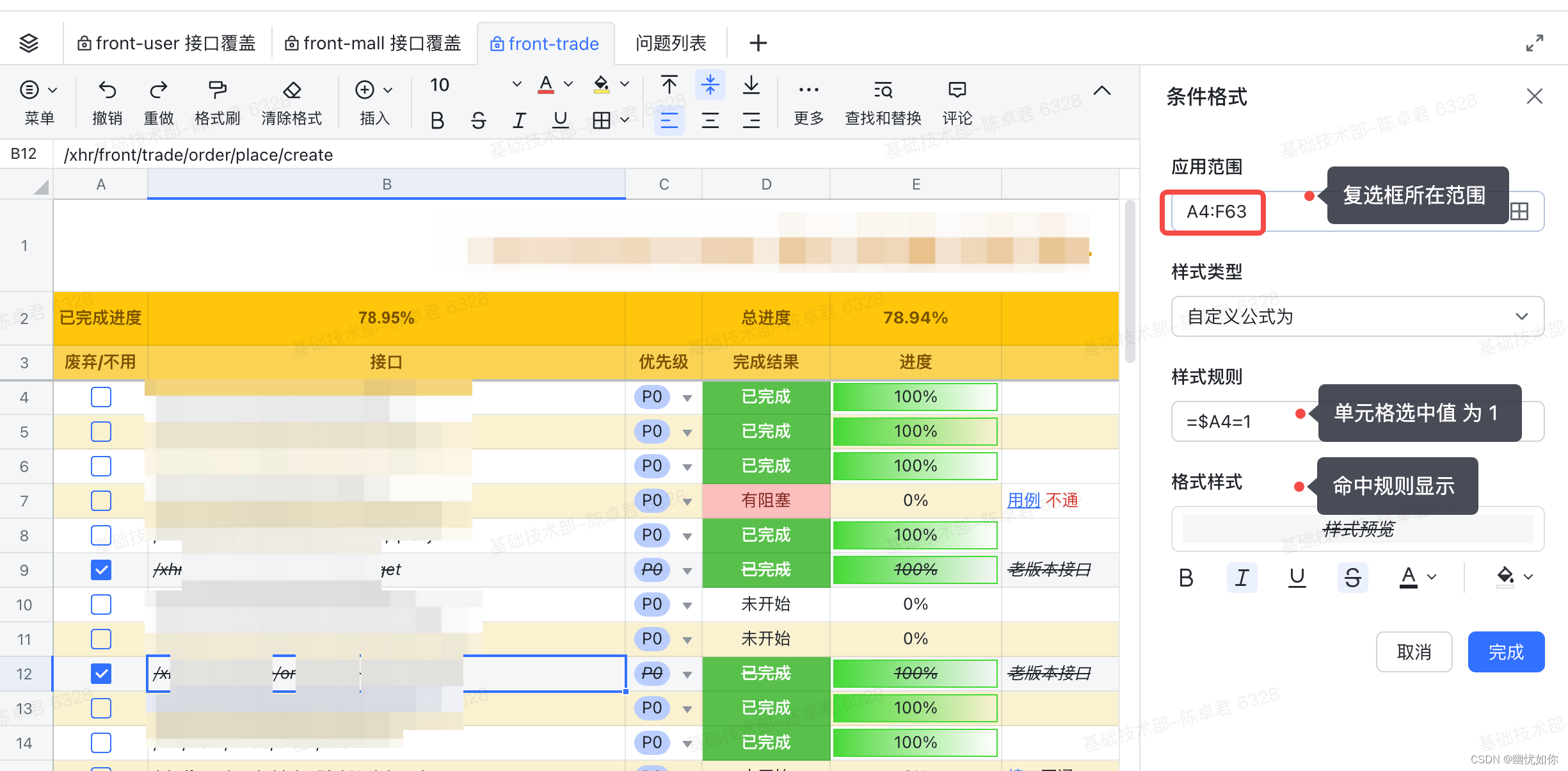
Task: Uncheck the checkbox in row 12
Action: point(101,674)
